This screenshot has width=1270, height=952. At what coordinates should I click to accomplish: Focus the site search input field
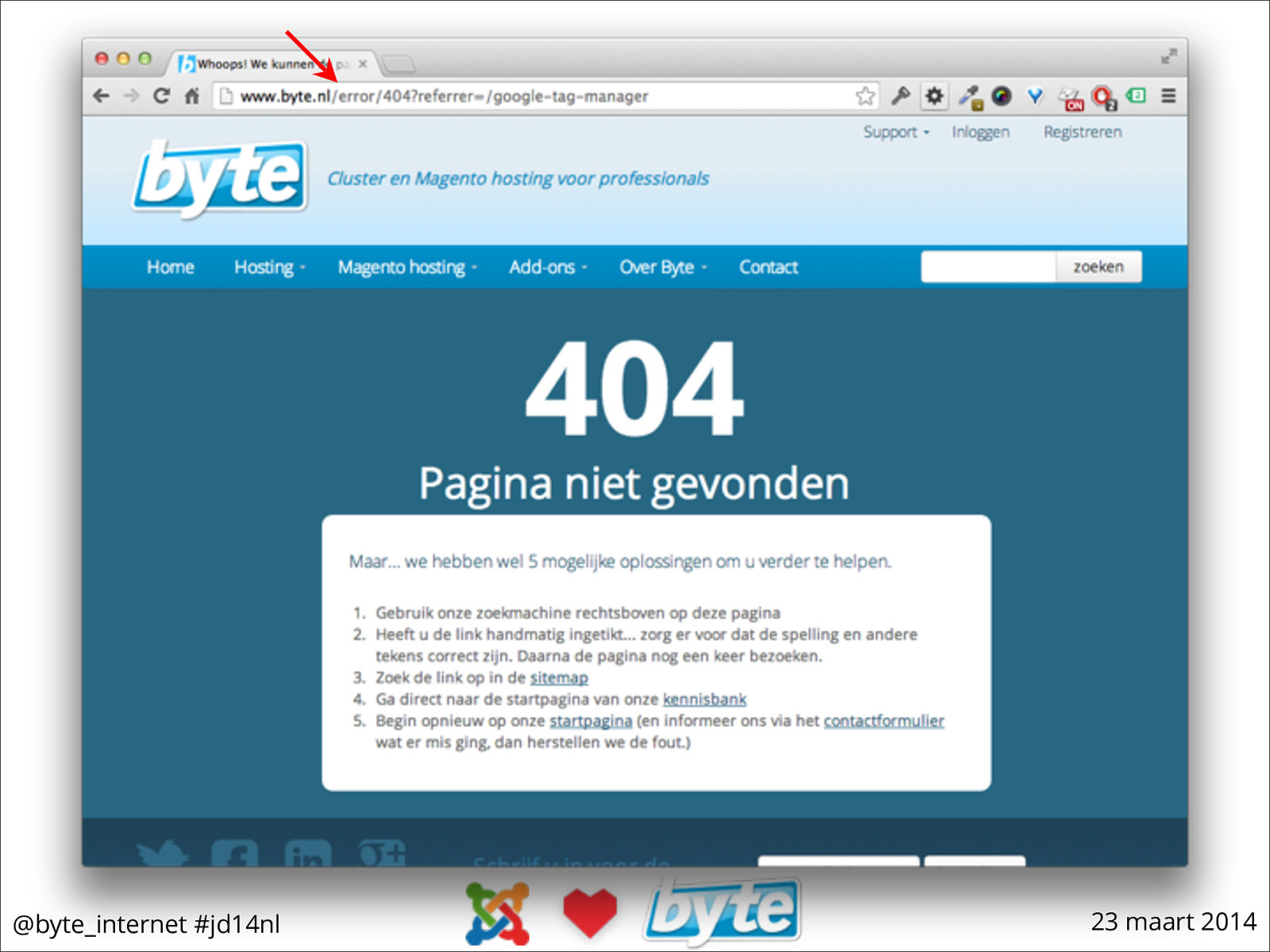988,267
